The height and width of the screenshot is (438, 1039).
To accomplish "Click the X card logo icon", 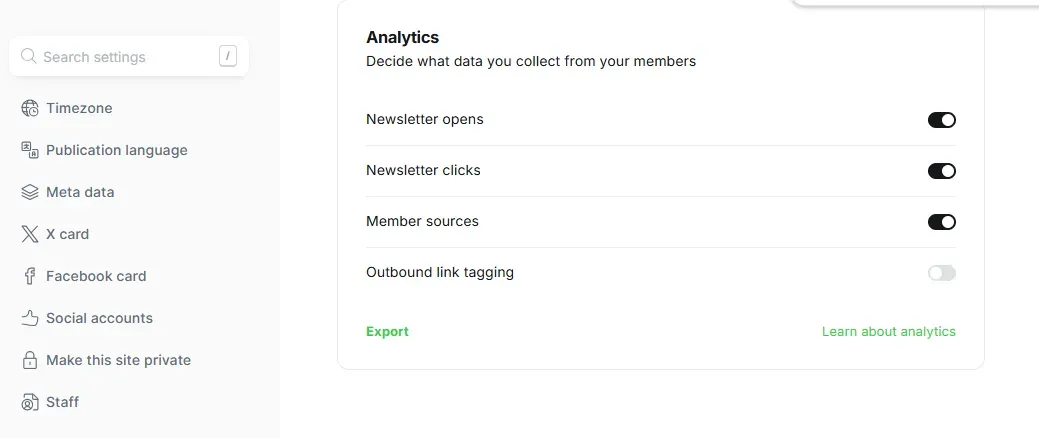I will pyautogui.click(x=30, y=234).
